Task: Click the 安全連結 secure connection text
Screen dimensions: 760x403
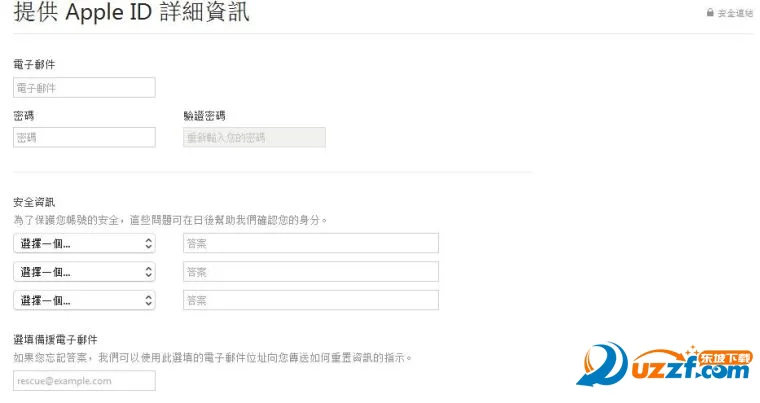Action: point(735,13)
